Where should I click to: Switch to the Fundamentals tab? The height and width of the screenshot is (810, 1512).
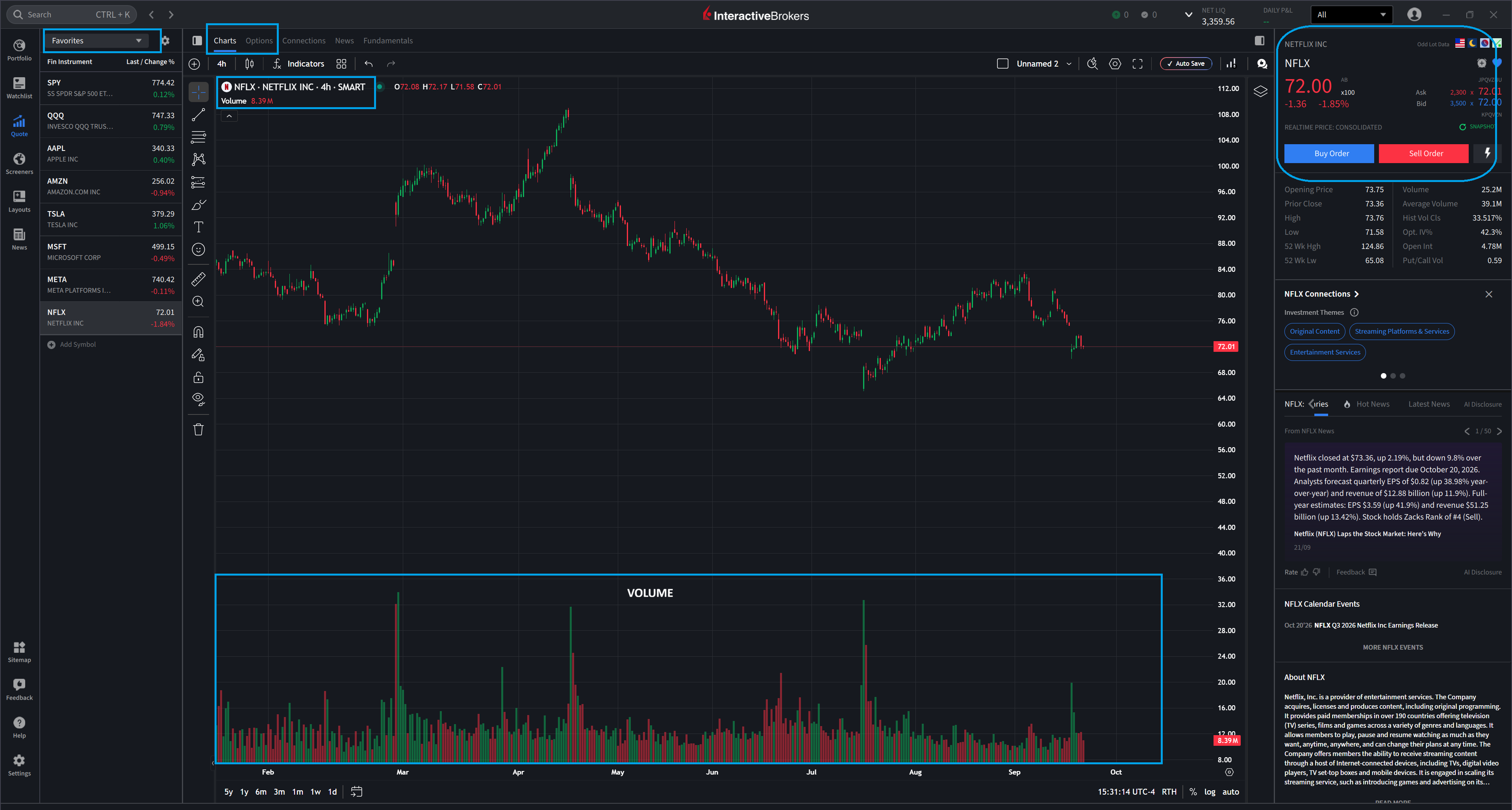coord(387,41)
